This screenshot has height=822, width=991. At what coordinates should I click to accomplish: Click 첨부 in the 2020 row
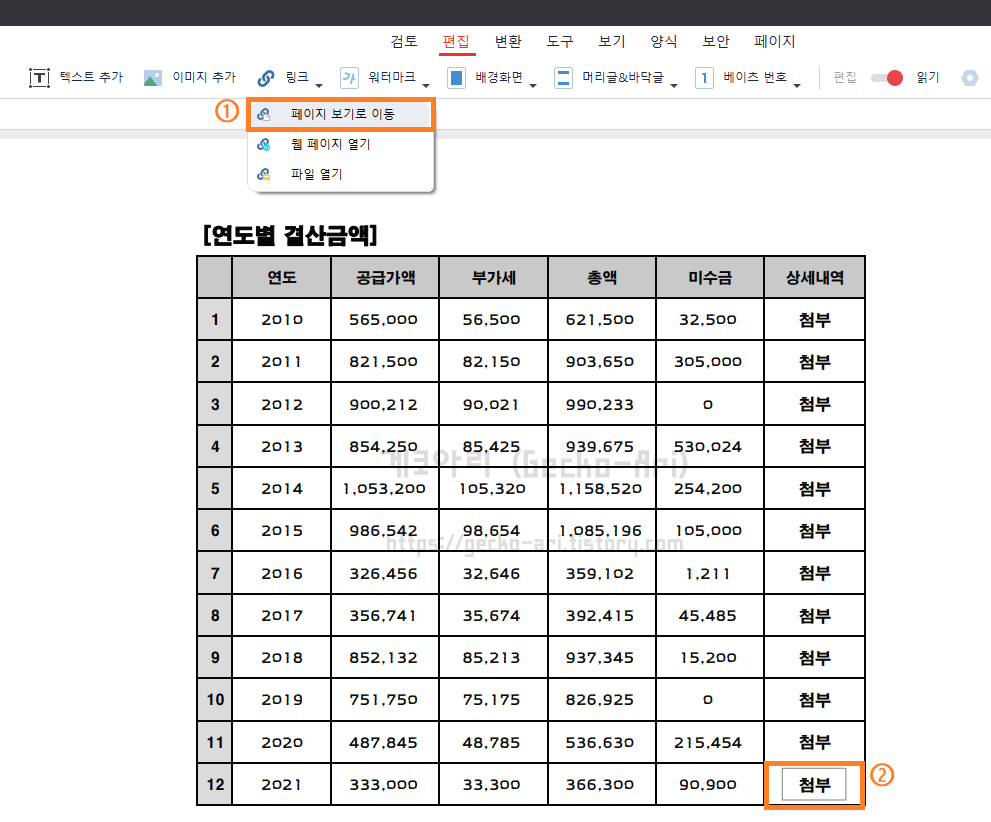814,742
